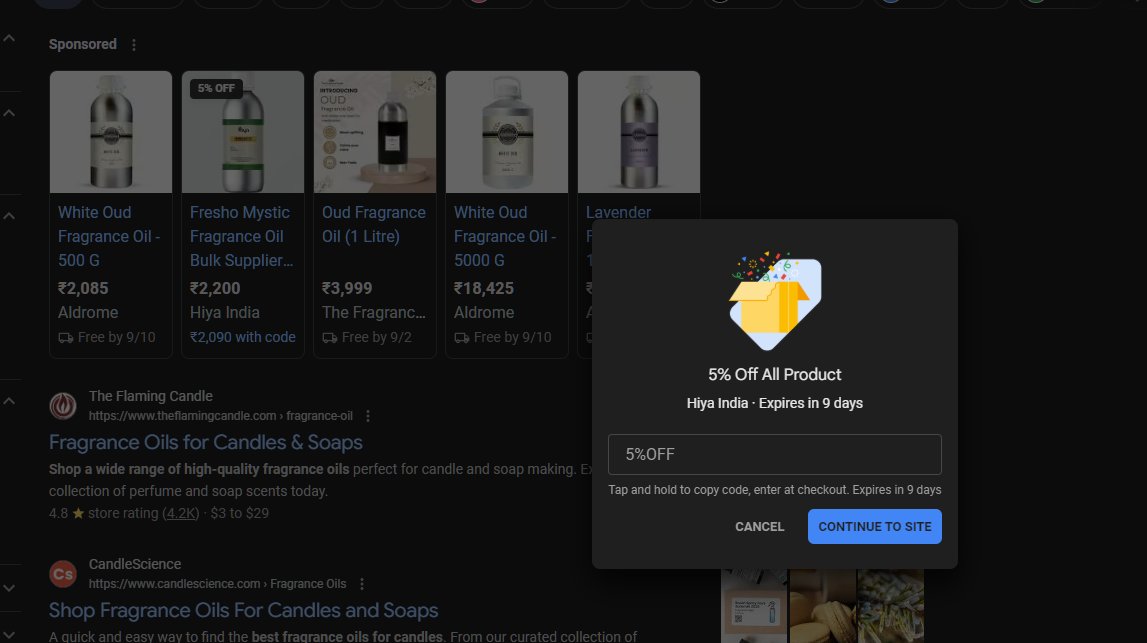Click the CandleScience URL breadcrumb
Screen dimensions: 1147x643
click(217, 584)
